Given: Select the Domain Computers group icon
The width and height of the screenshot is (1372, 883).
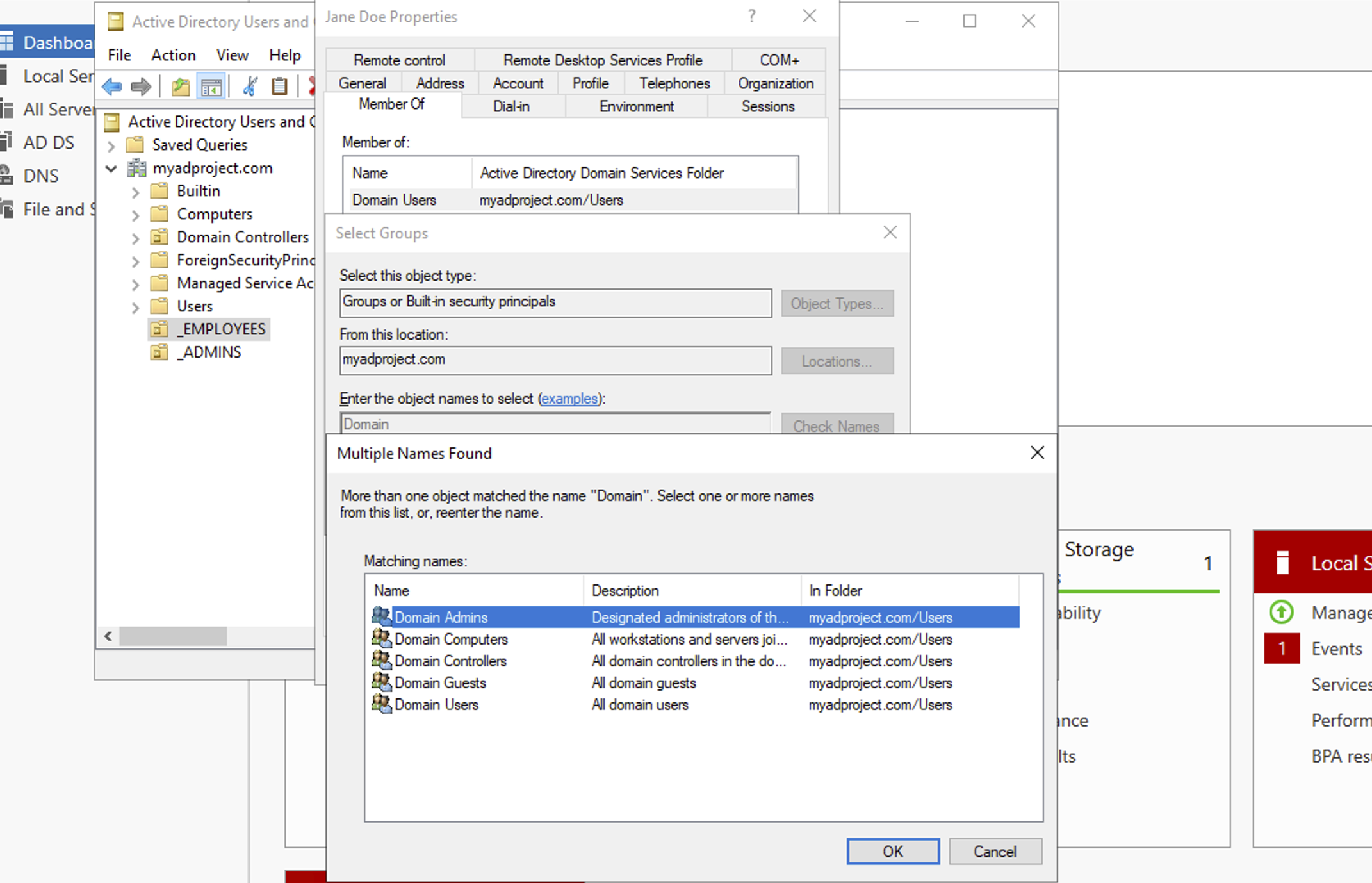Looking at the screenshot, I should coord(382,639).
